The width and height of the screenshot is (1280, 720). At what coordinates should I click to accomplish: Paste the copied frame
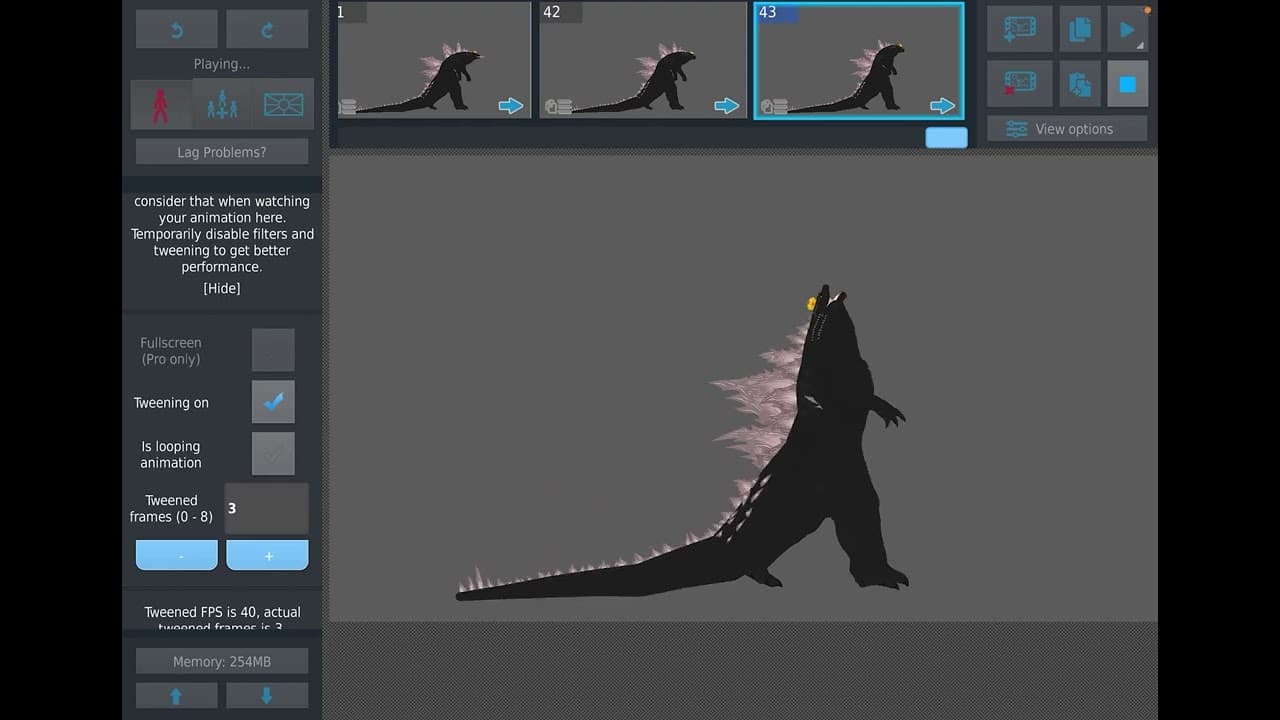[x=1080, y=84]
